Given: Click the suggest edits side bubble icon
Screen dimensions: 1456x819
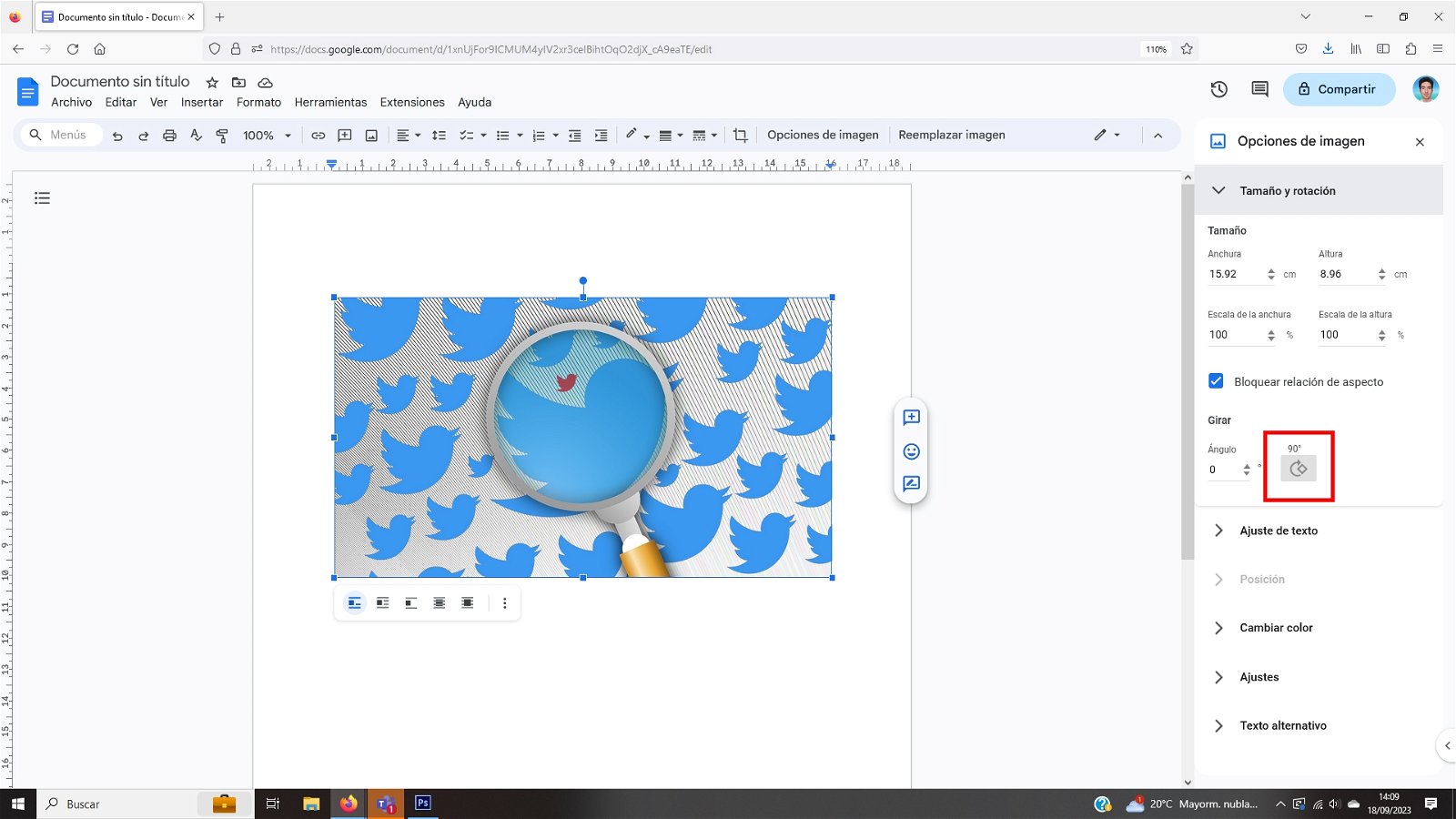Looking at the screenshot, I should (911, 484).
